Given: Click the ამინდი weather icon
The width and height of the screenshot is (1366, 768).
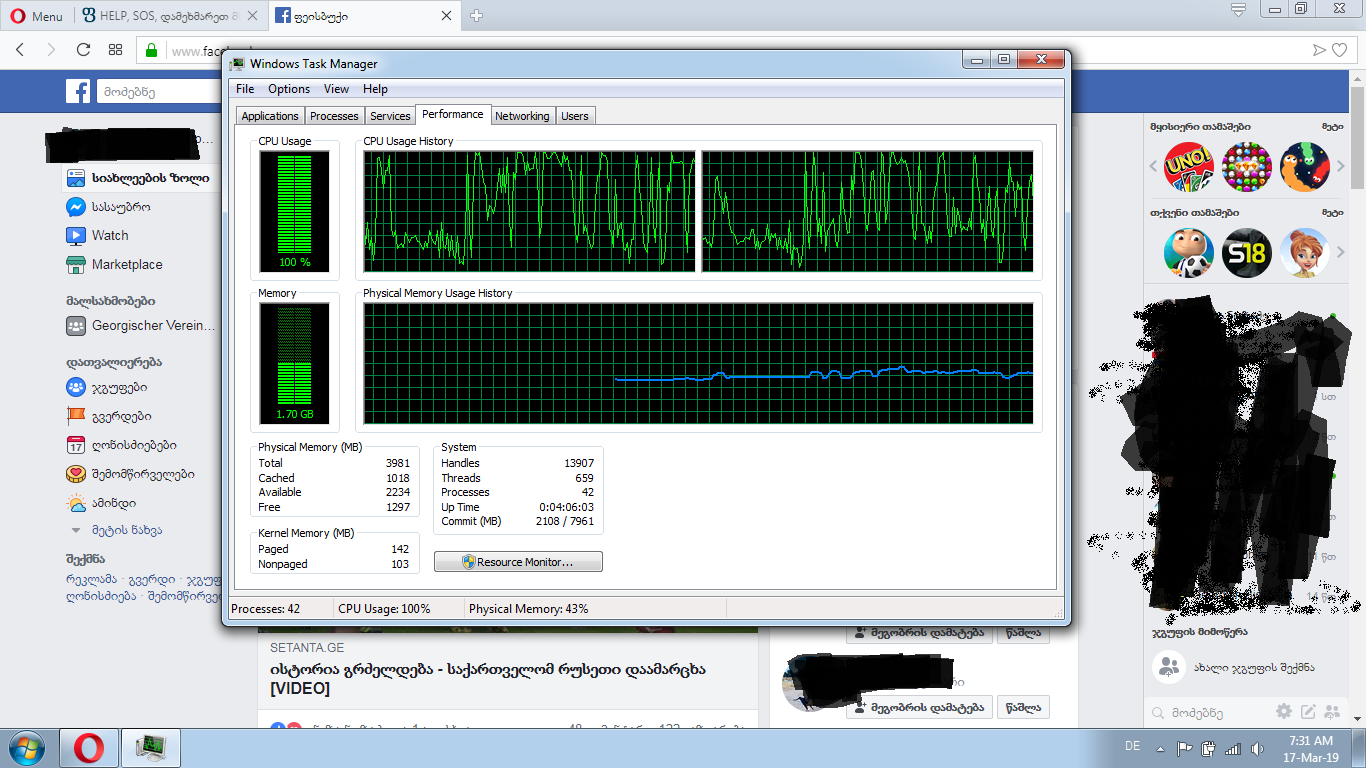Looking at the screenshot, I should click(x=76, y=503).
